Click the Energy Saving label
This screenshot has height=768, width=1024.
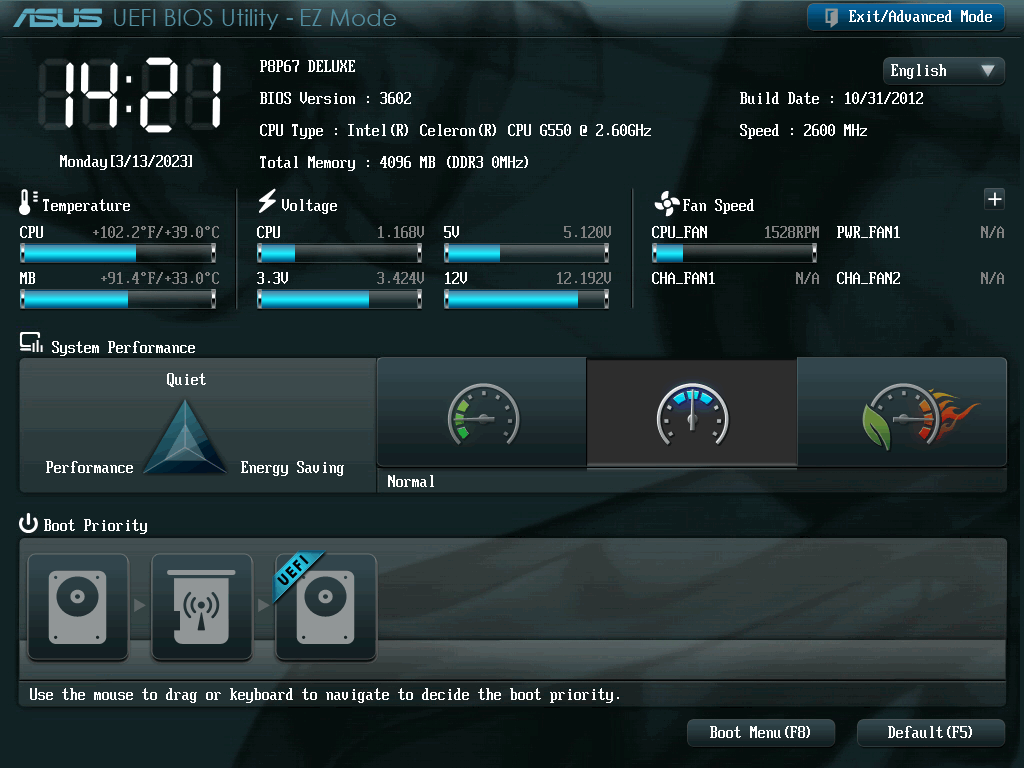coord(292,468)
